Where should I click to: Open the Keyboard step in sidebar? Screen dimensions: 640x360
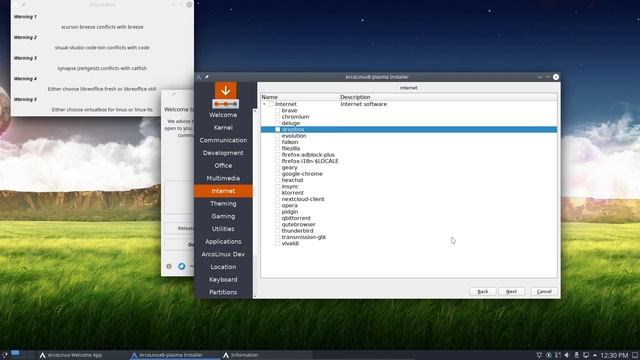(223, 280)
